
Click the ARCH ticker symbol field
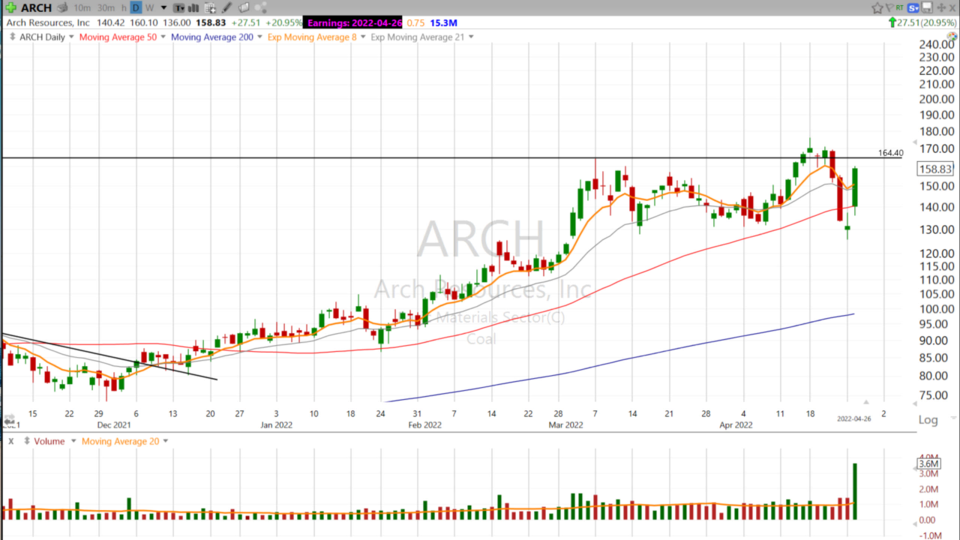[x=36, y=8]
